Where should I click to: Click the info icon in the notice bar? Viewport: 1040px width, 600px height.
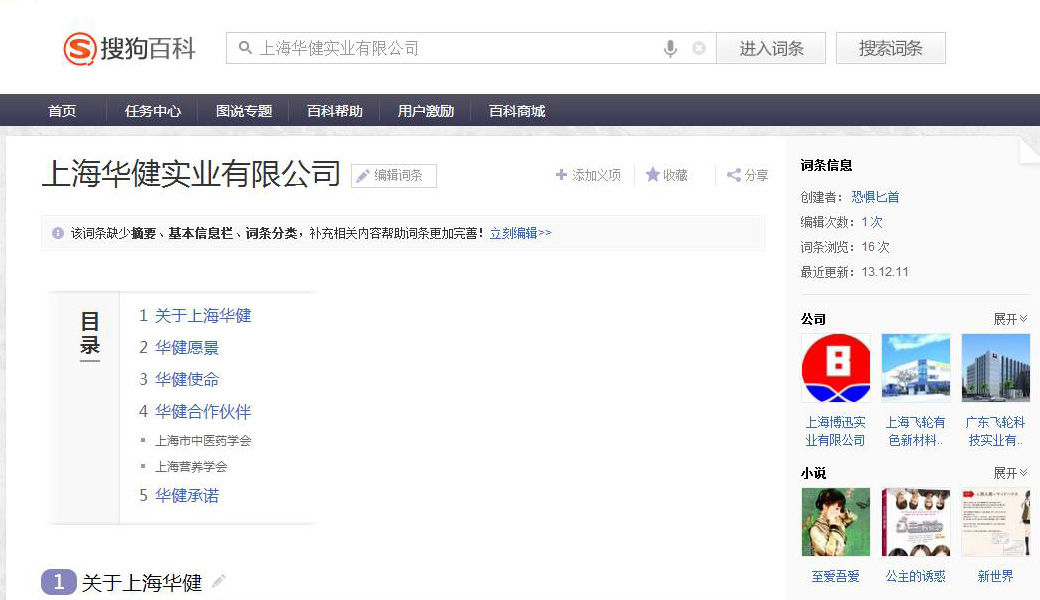click(x=58, y=233)
